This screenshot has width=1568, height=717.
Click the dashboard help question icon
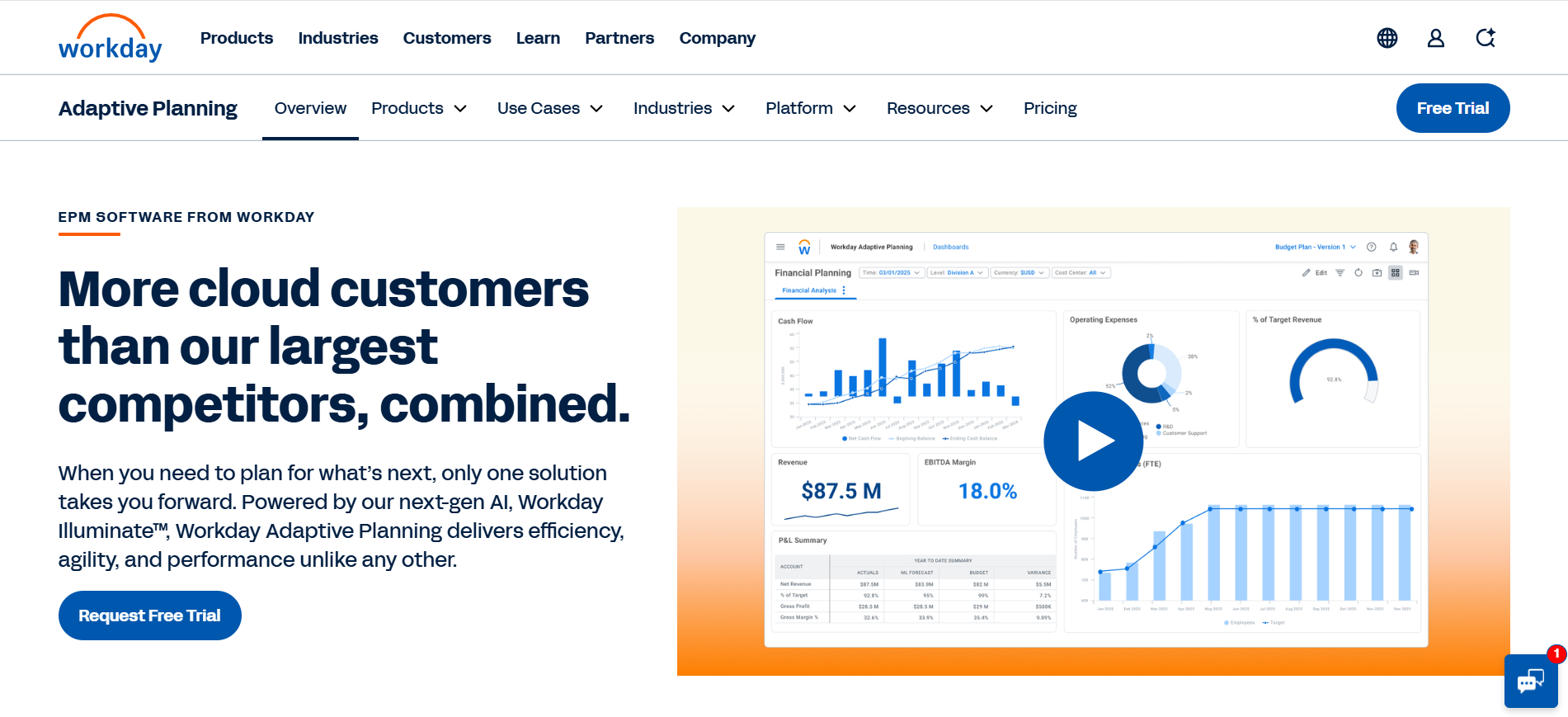tap(1372, 247)
